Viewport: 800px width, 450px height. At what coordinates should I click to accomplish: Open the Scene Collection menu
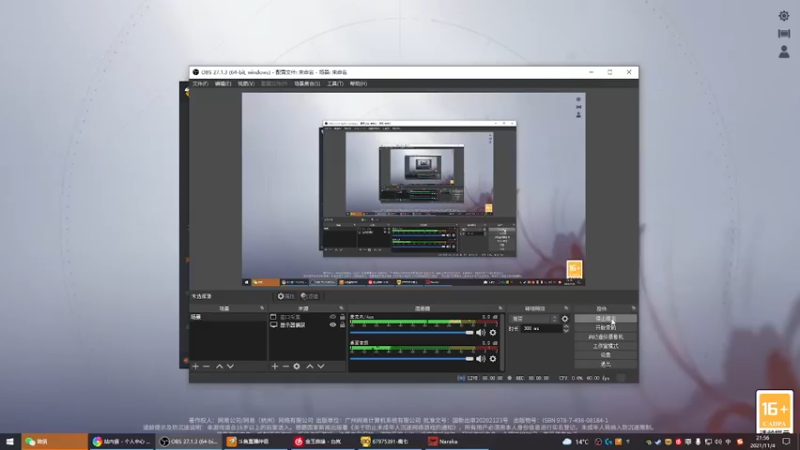click(307, 84)
